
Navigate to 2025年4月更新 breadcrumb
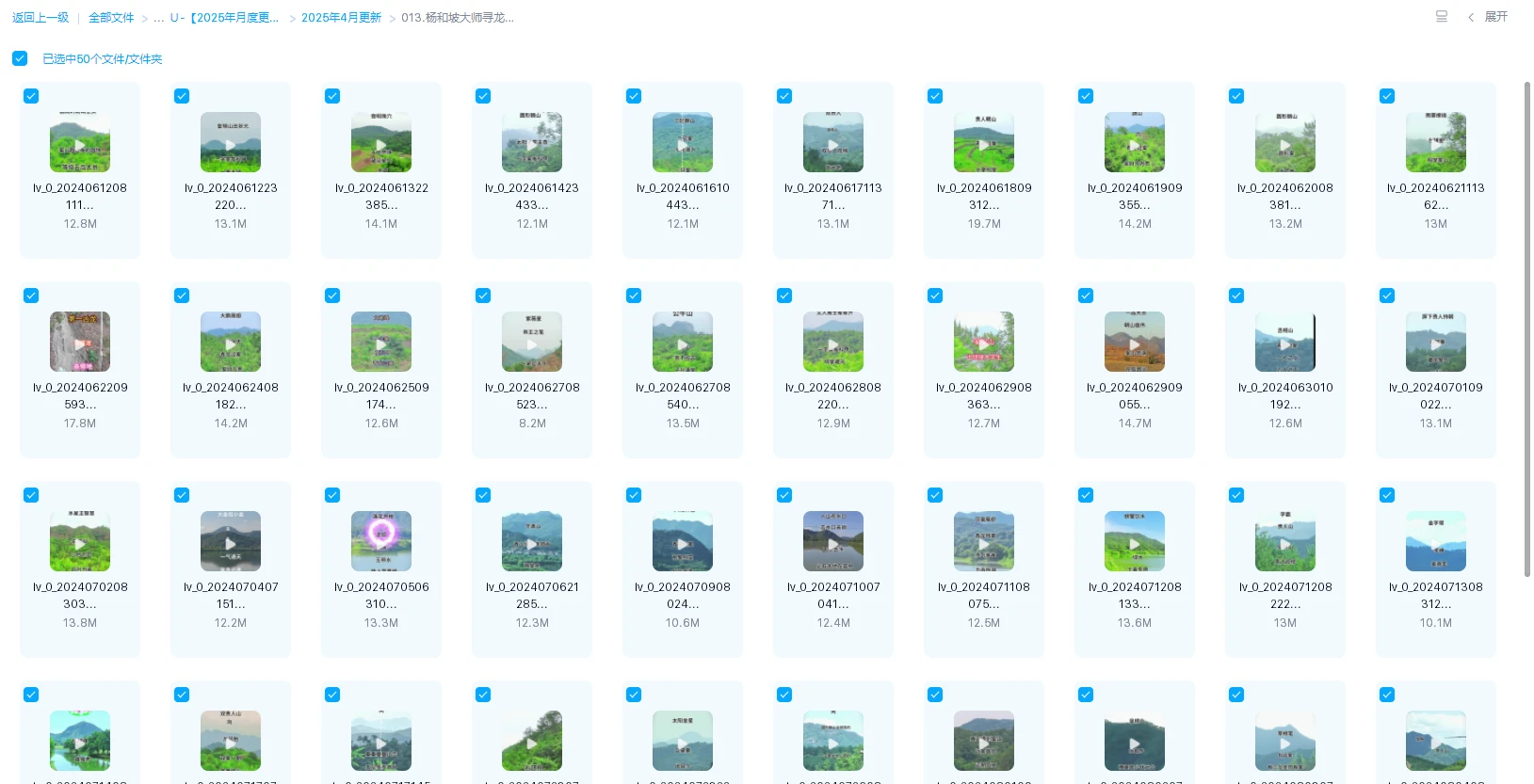[x=341, y=18]
